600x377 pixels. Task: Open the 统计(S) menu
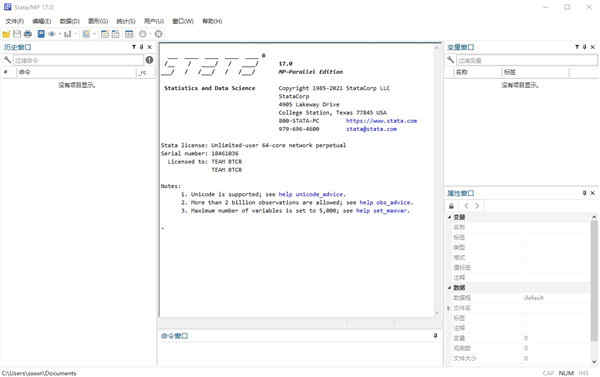point(126,21)
